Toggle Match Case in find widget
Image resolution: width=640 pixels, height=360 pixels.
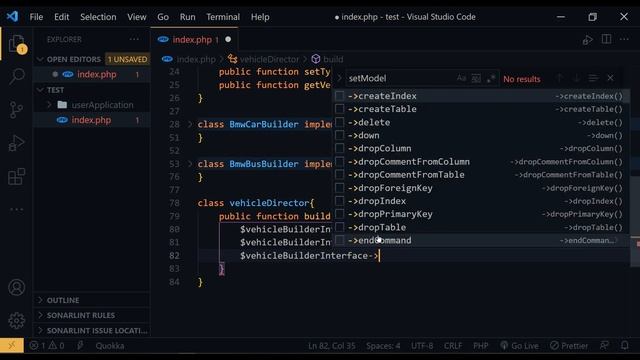click(461, 78)
